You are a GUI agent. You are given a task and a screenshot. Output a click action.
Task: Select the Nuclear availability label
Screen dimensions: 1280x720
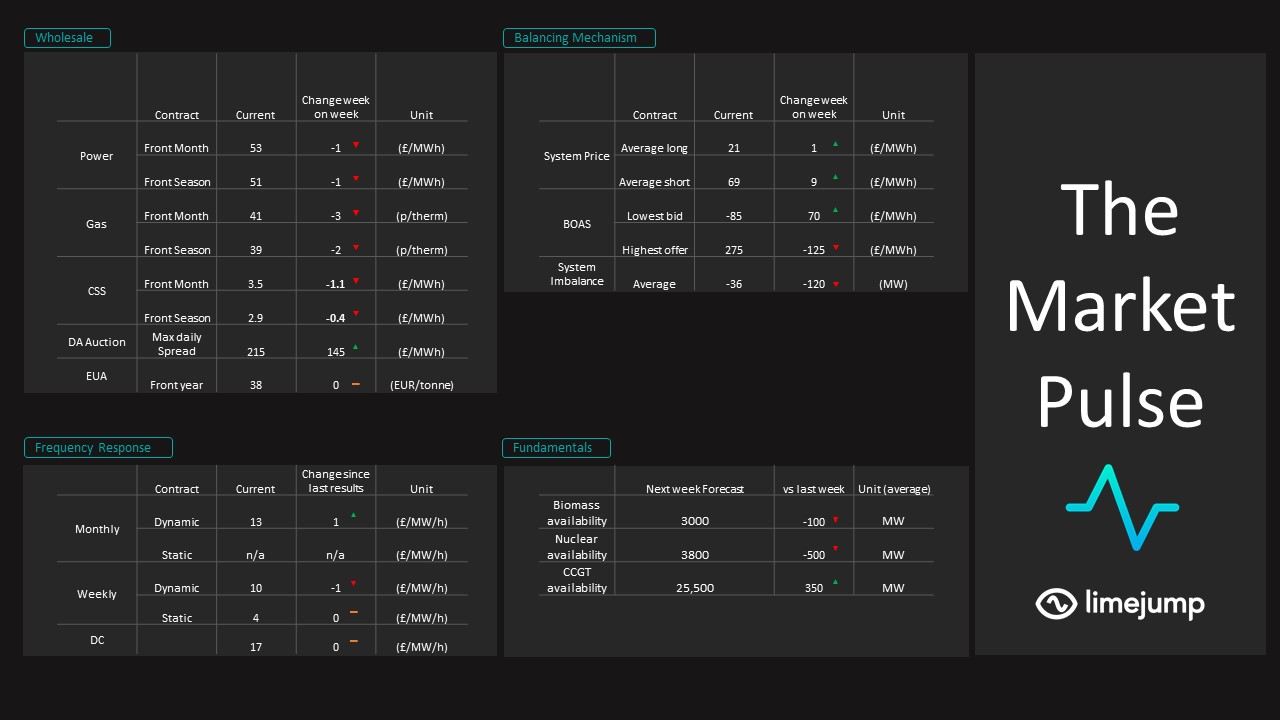point(576,546)
